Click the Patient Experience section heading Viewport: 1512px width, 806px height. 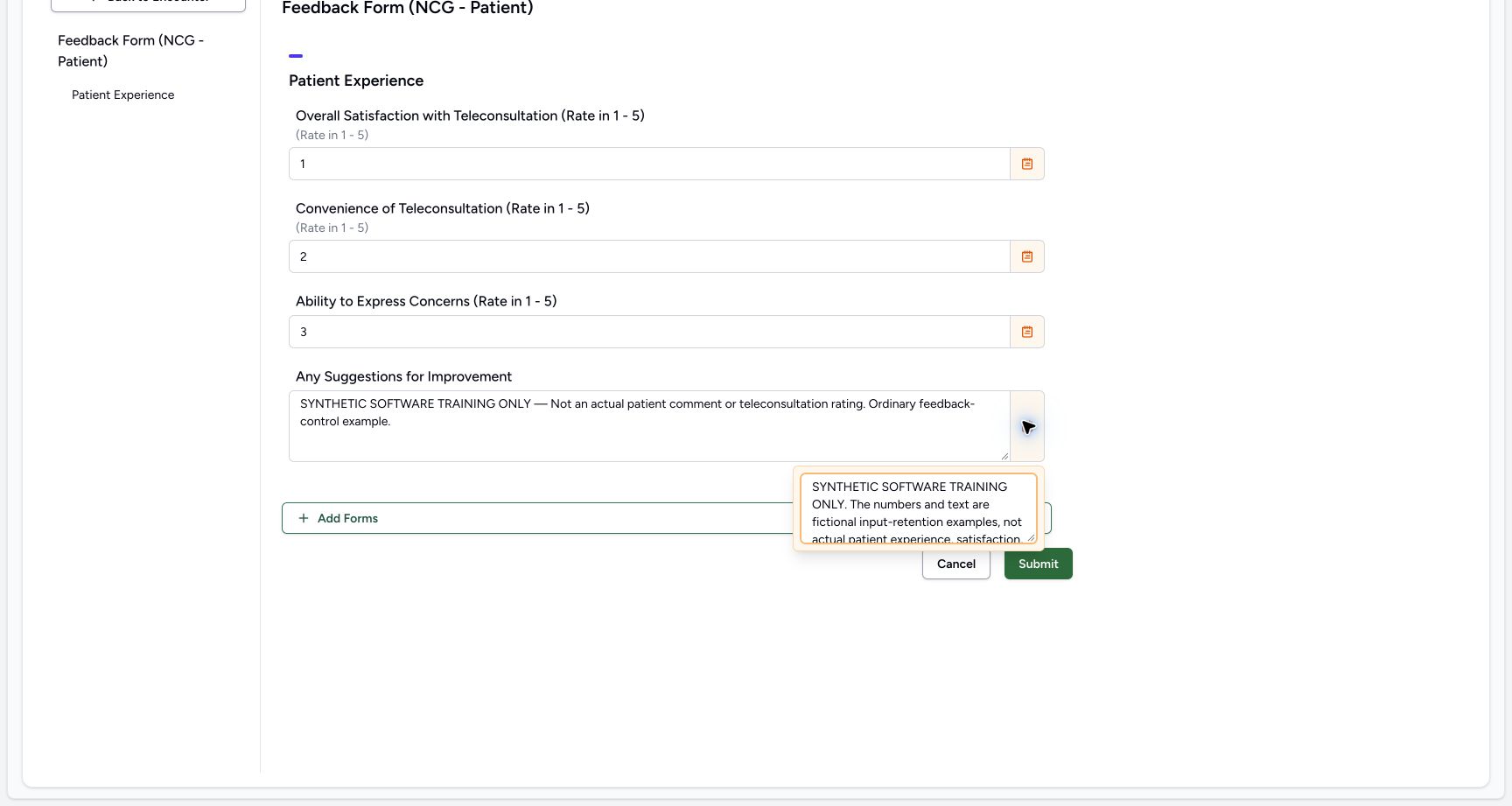(x=356, y=81)
